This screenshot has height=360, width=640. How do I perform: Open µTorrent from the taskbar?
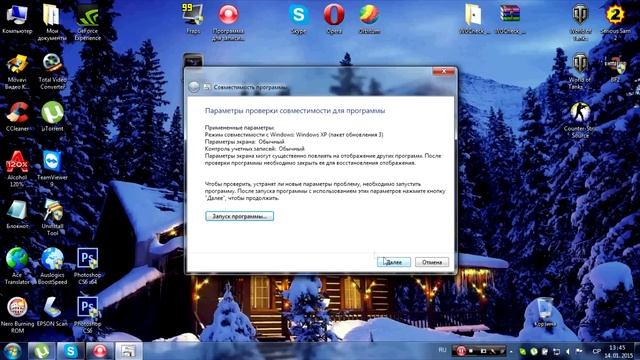42,351
